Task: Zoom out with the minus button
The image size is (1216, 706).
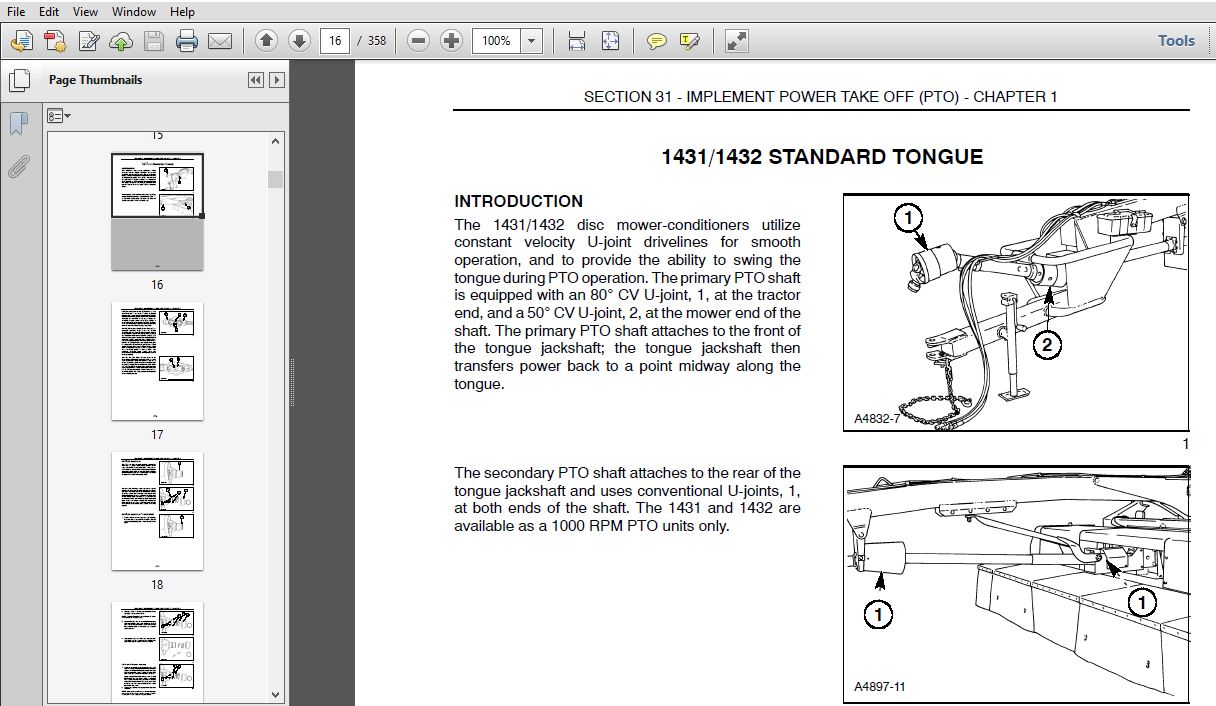Action: point(419,41)
